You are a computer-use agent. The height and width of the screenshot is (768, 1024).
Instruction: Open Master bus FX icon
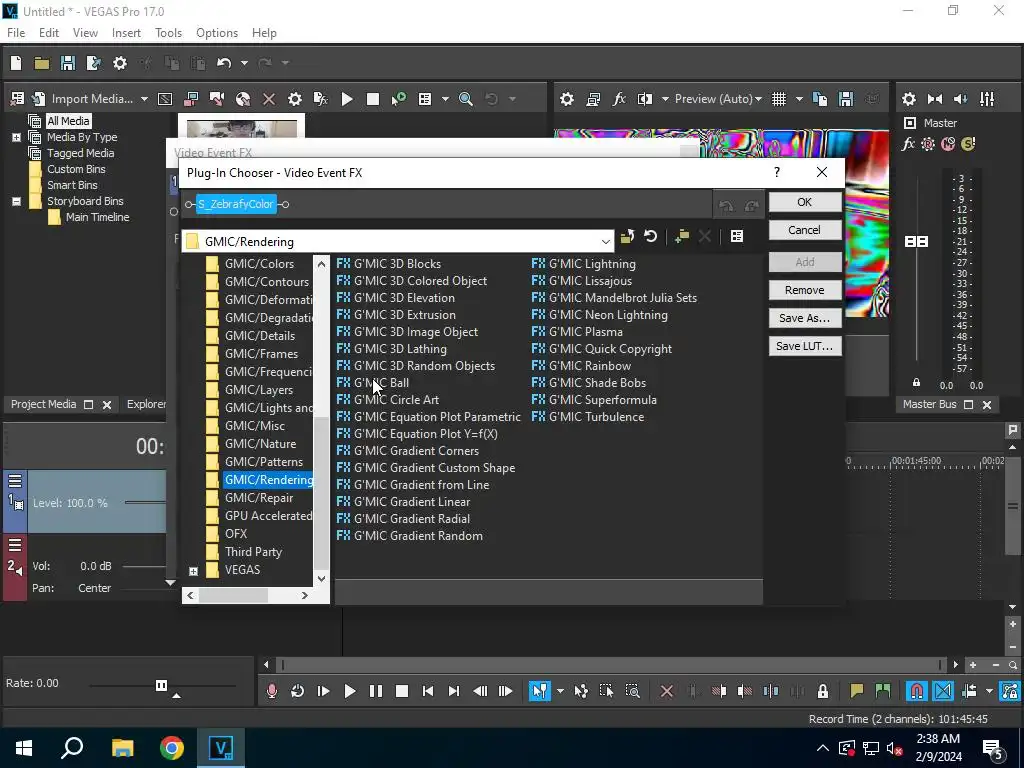coord(908,144)
